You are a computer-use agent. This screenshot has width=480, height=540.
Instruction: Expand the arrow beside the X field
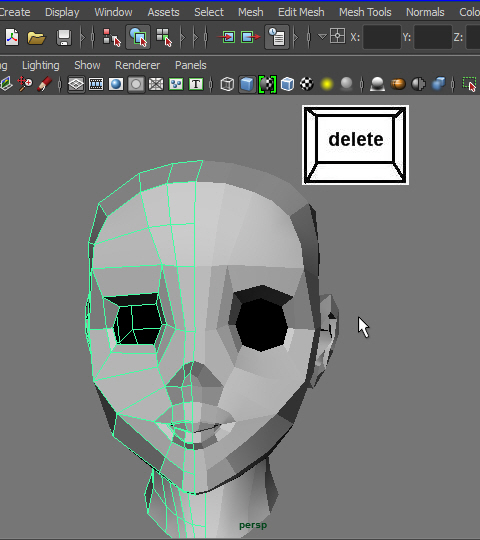point(322,36)
